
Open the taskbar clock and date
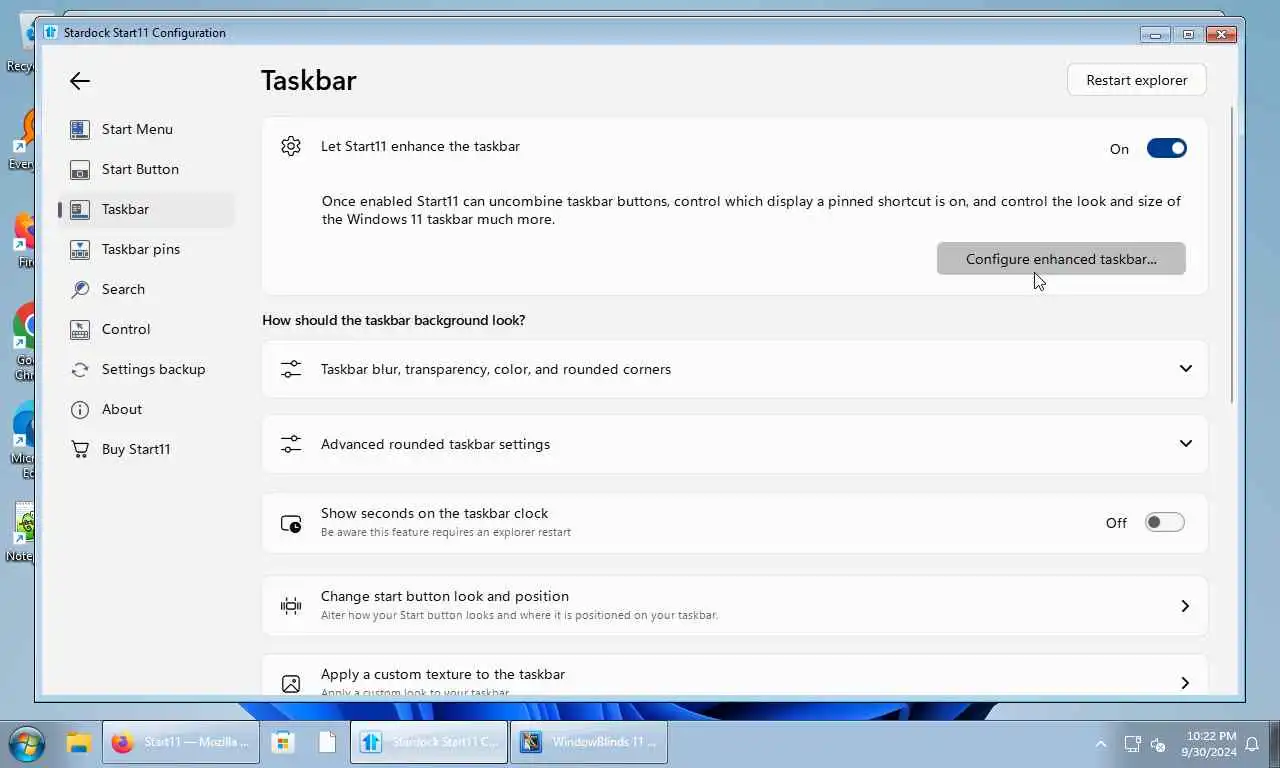click(x=1208, y=743)
